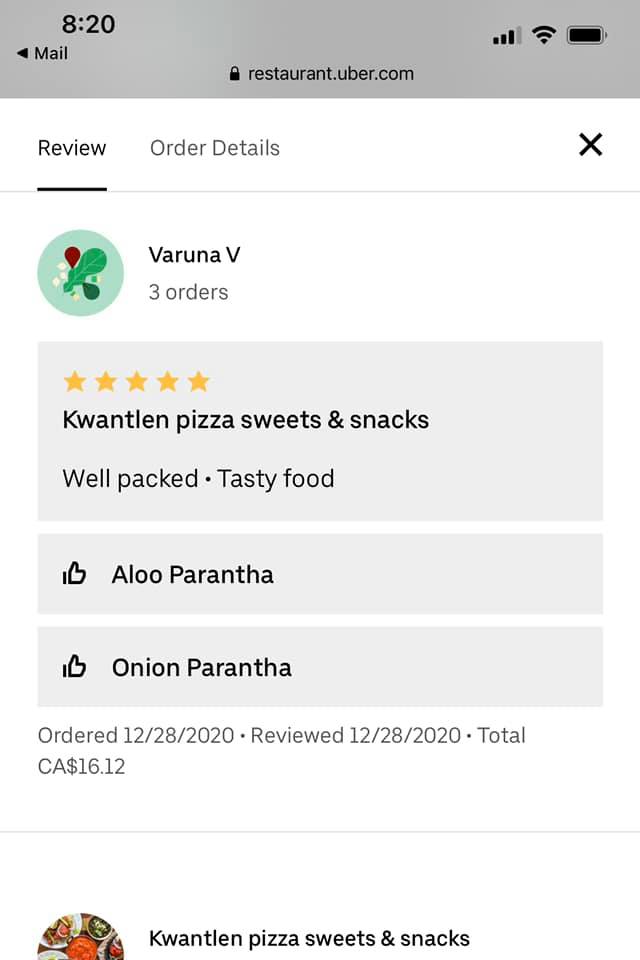Go back to the Mail app
Screen dimensions: 640x960
(x=43, y=54)
